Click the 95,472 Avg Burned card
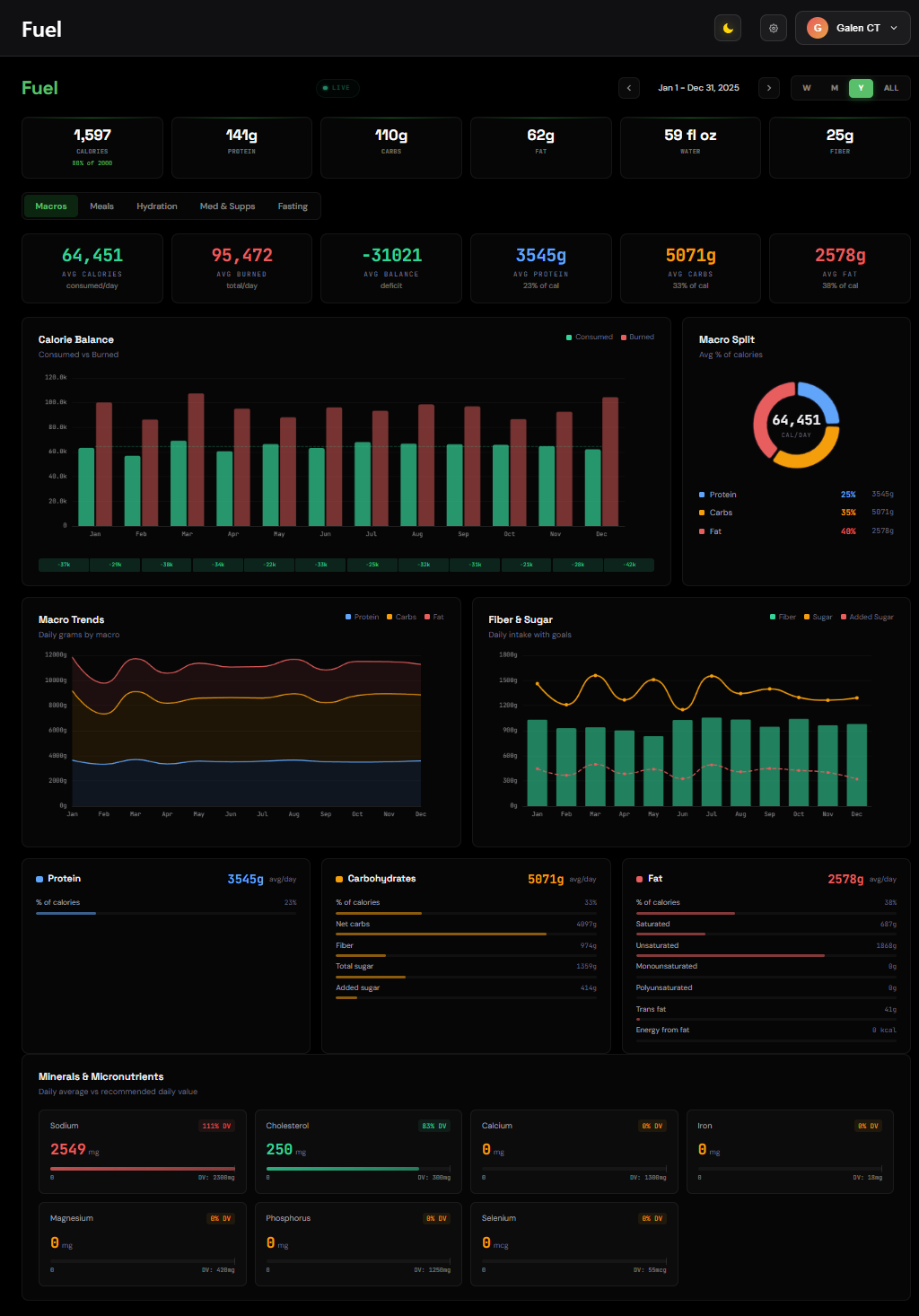The height and width of the screenshot is (1316, 919). (241, 268)
